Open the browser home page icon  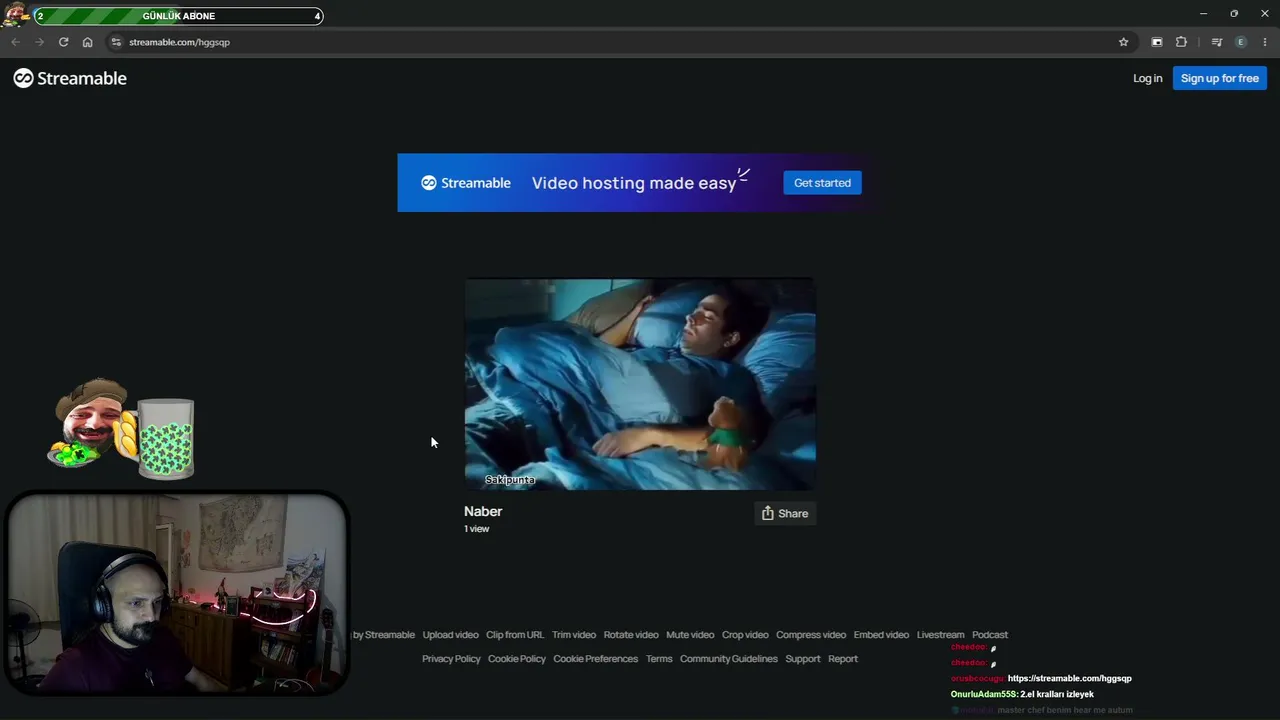pyautogui.click(x=87, y=42)
